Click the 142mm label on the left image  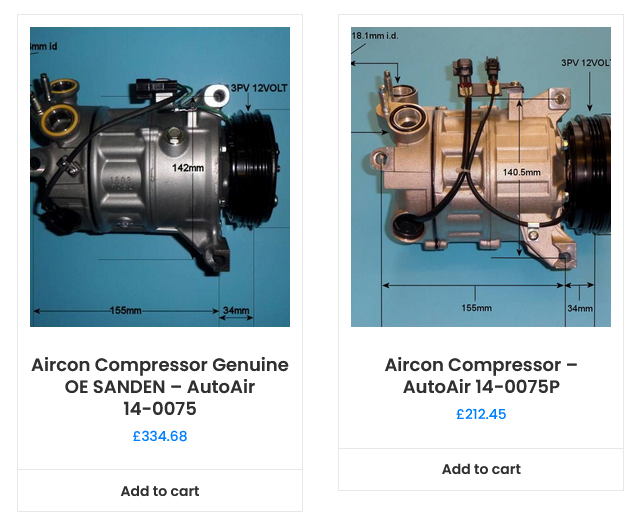tap(188, 168)
